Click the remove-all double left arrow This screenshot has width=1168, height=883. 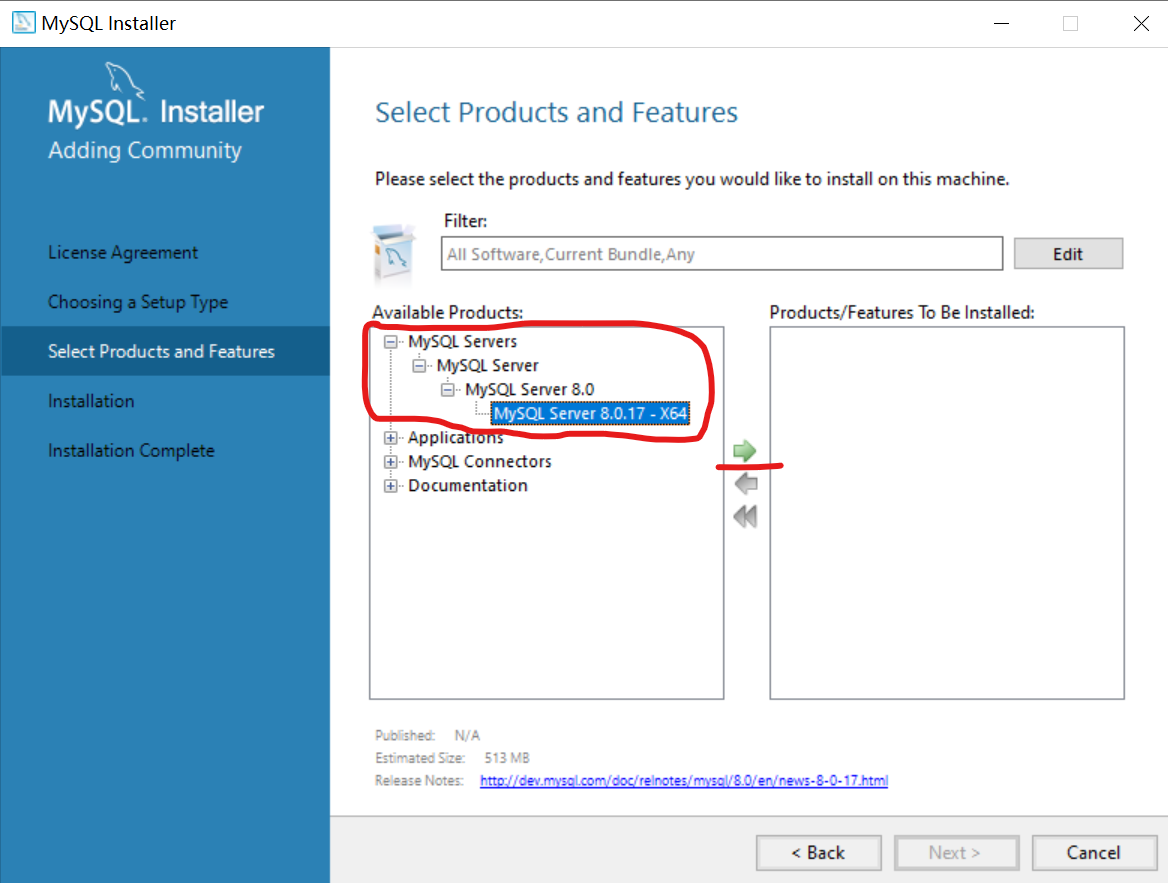[745, 516]
